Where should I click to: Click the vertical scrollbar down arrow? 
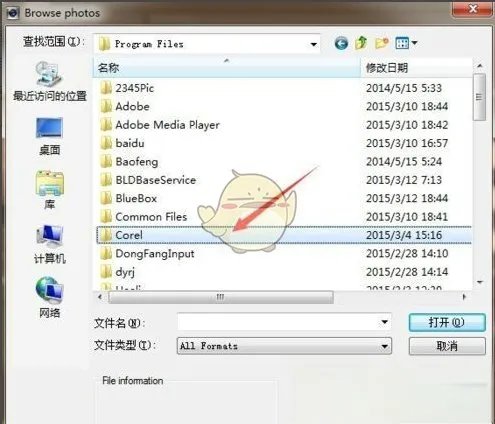coord(480,282)
